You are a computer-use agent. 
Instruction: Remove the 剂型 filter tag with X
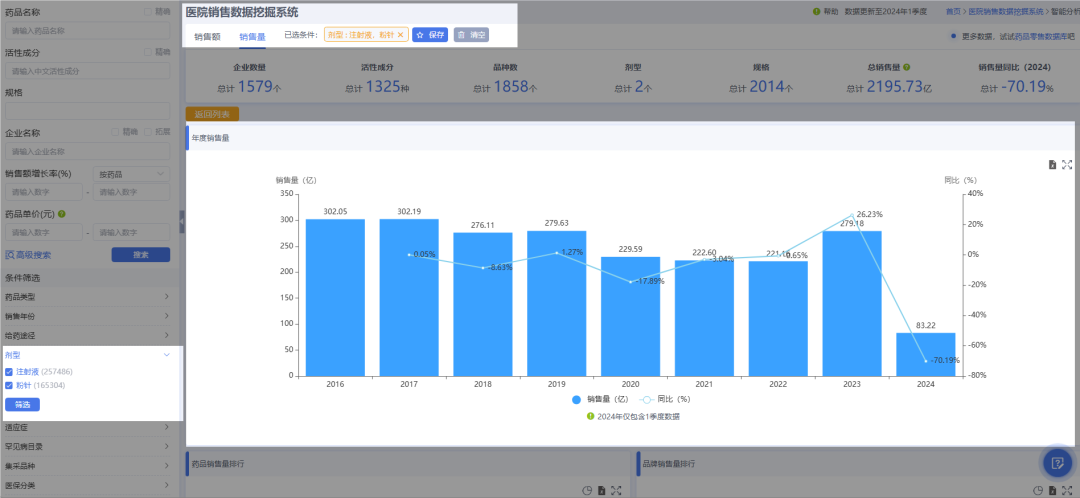400,34
